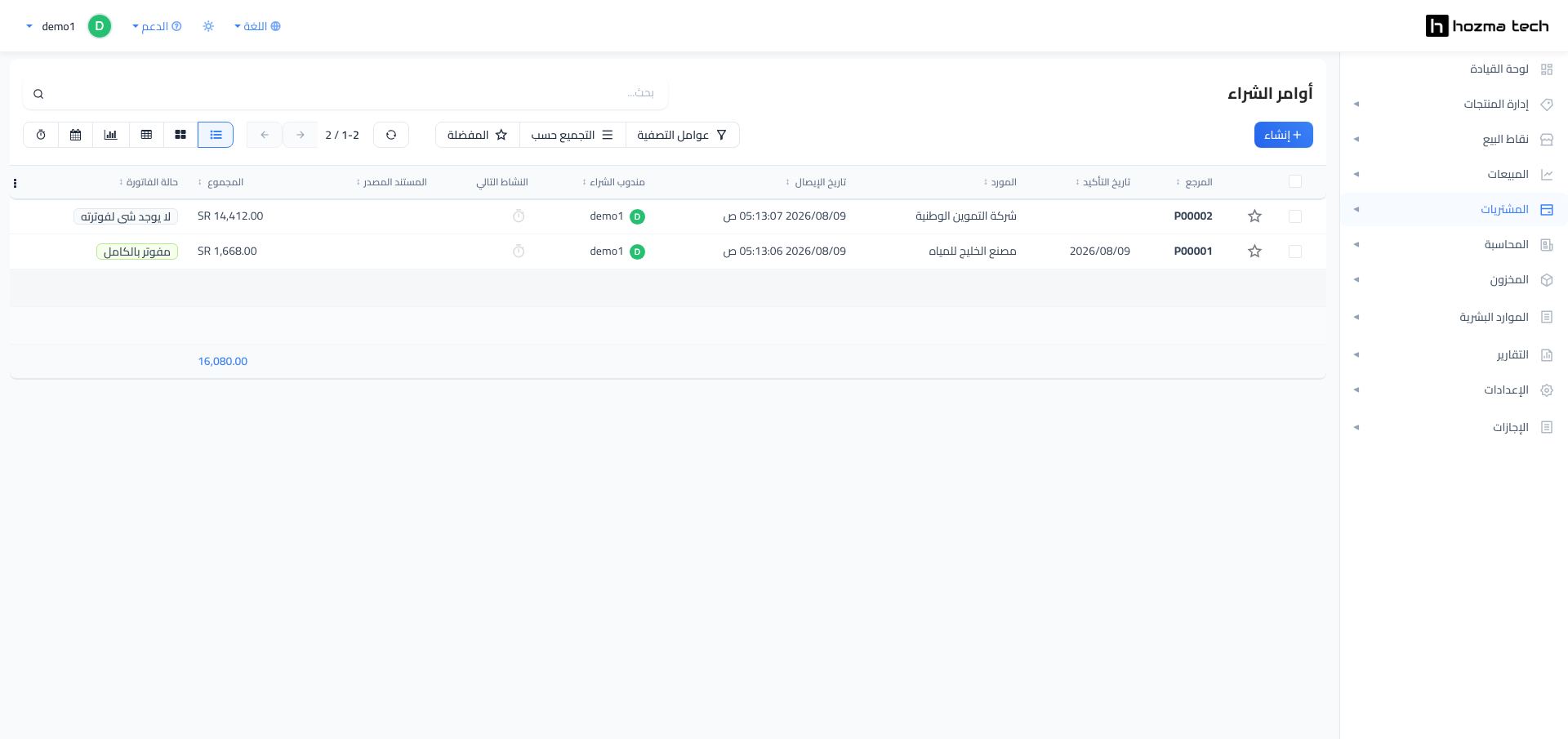Open التقارير menu in sidebar
The width and height of the screenshot is (1568, 739).
click(x=1512, y=355)
